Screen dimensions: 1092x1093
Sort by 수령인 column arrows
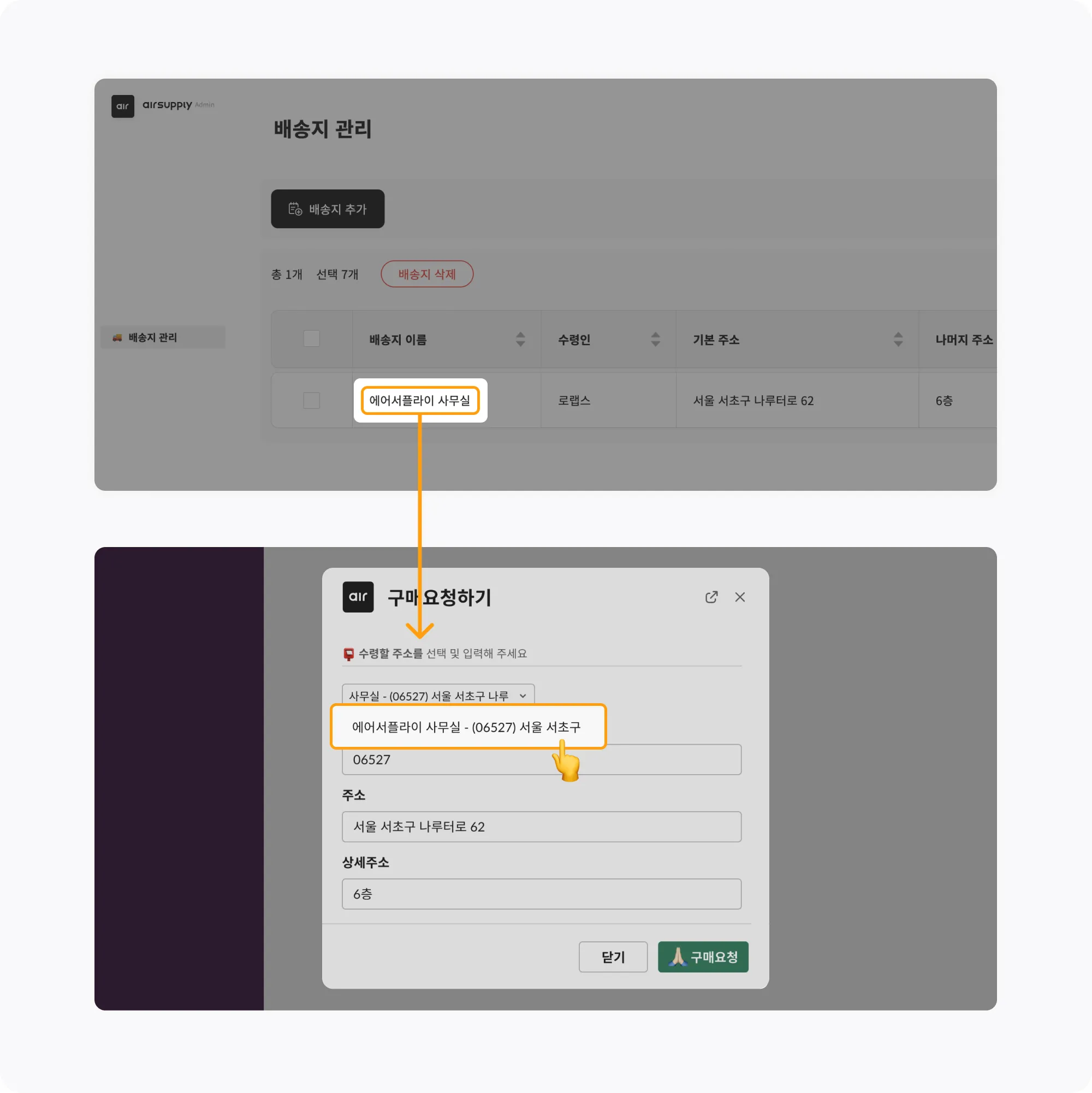point(655,340)
